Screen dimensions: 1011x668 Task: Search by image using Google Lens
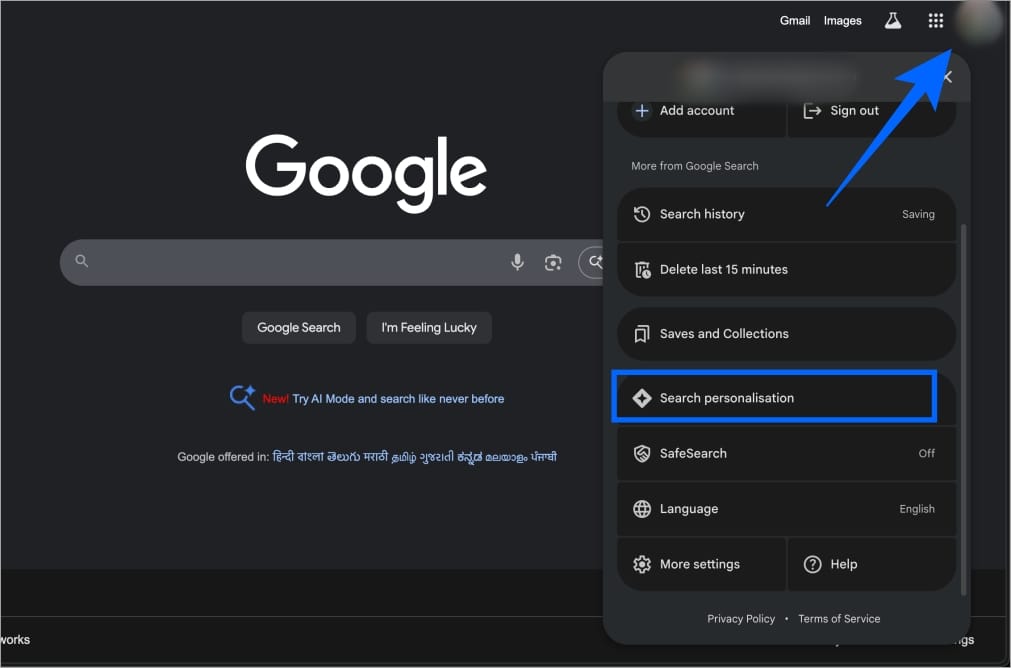tap(553, 262)
